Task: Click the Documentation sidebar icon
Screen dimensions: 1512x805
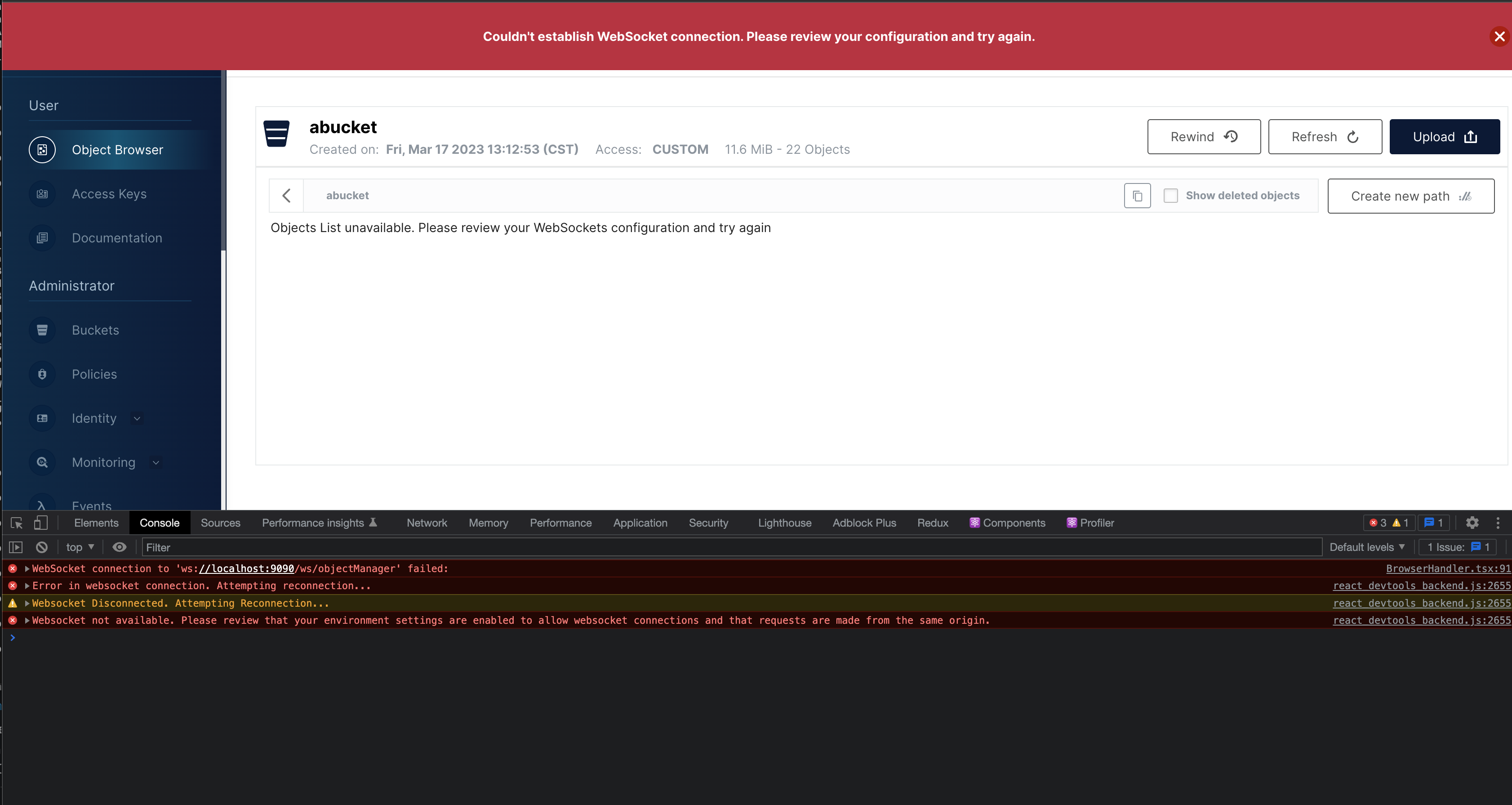Action: (42, 238)
